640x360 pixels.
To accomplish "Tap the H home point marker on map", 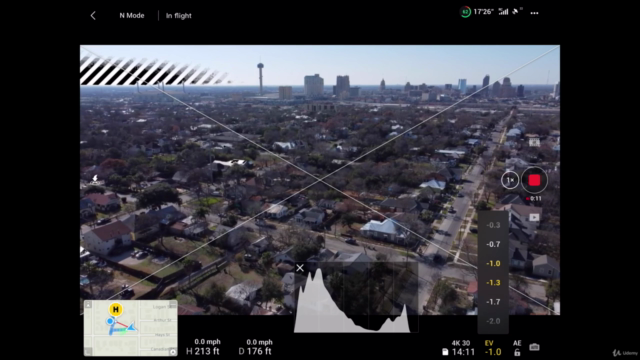I will 116,309.
